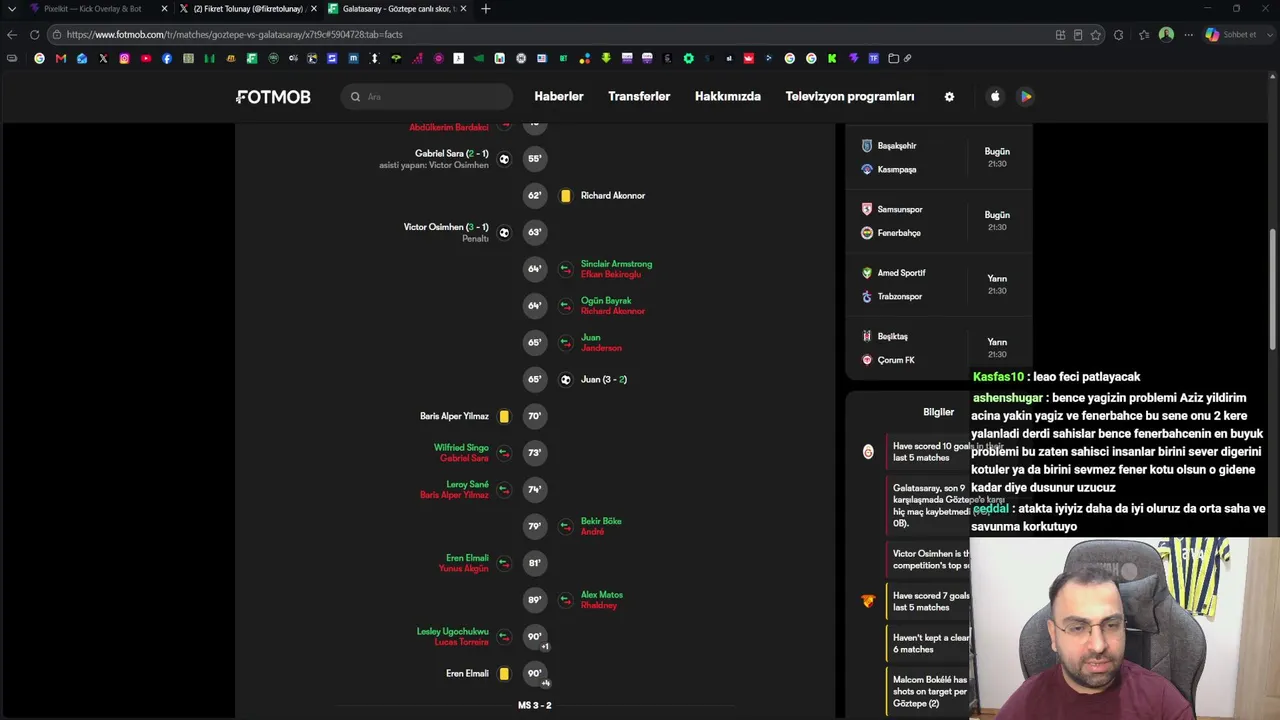The height and width of the screenshot is (720, 1280).
Task: Click the penalty goal icon at 63'
Action: click(x=504, y=232)
